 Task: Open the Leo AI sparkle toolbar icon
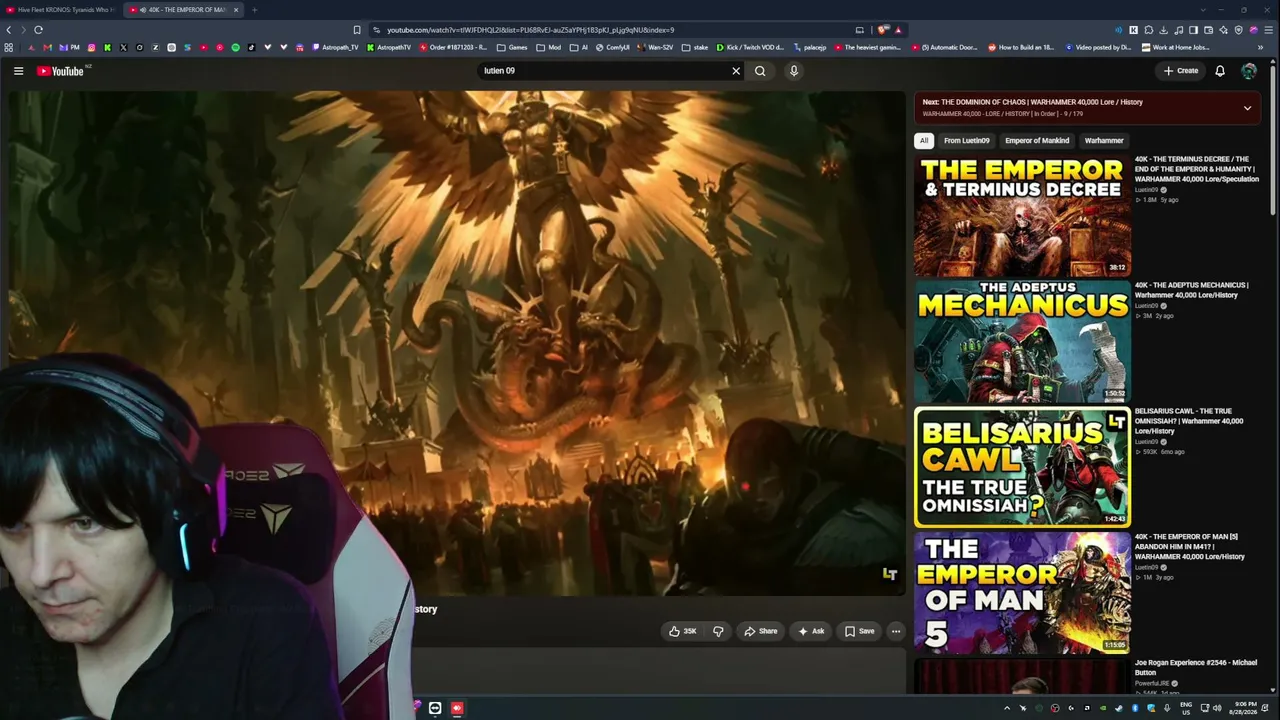(x=1223, y=30)
